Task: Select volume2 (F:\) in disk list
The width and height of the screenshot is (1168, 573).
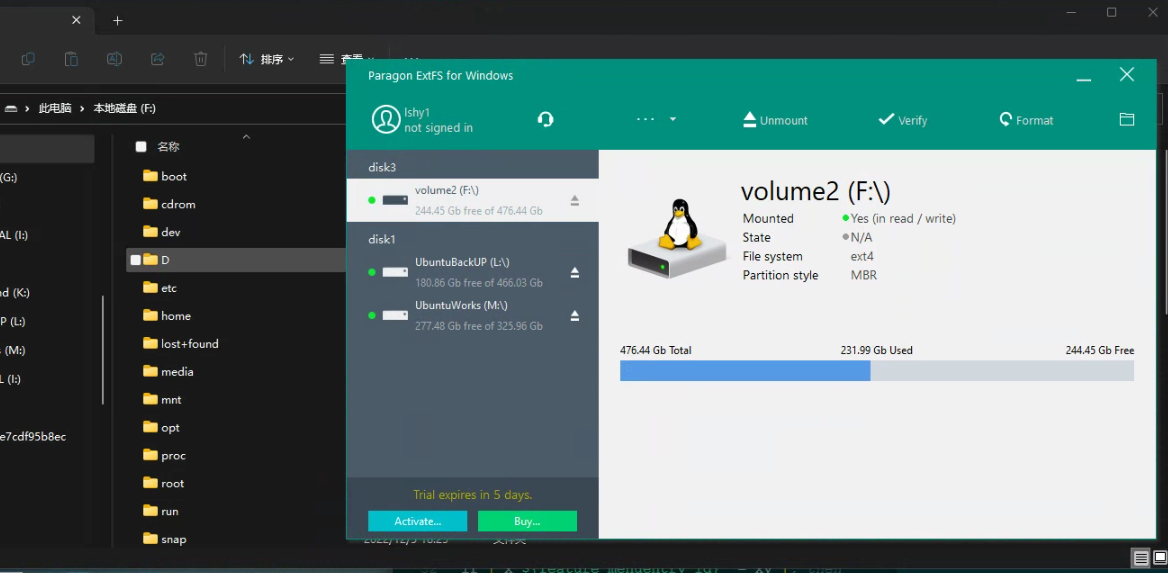Action: (x=472, y=200)
